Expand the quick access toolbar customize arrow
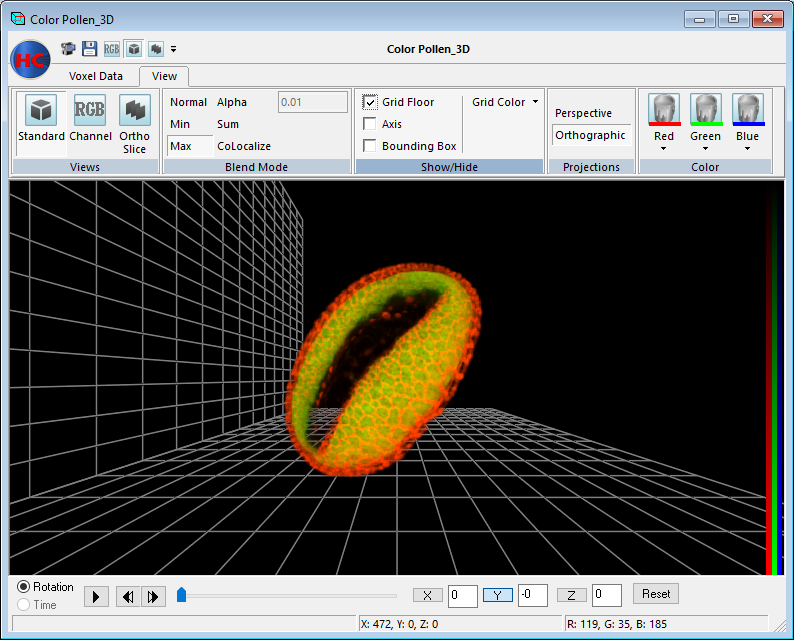Image resolution: width=794 pixels, height=640 pixels. (174, 48)
